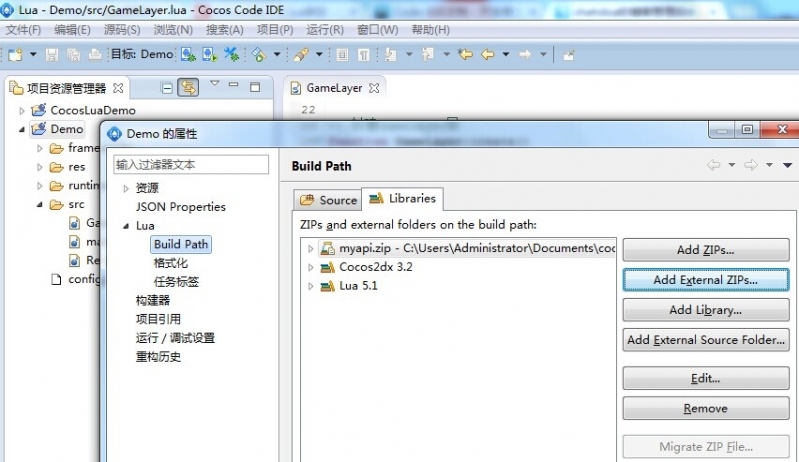The image size is (799, 462).
Task: Expand the 资源 category in properties
Action: tap(126, 188)
